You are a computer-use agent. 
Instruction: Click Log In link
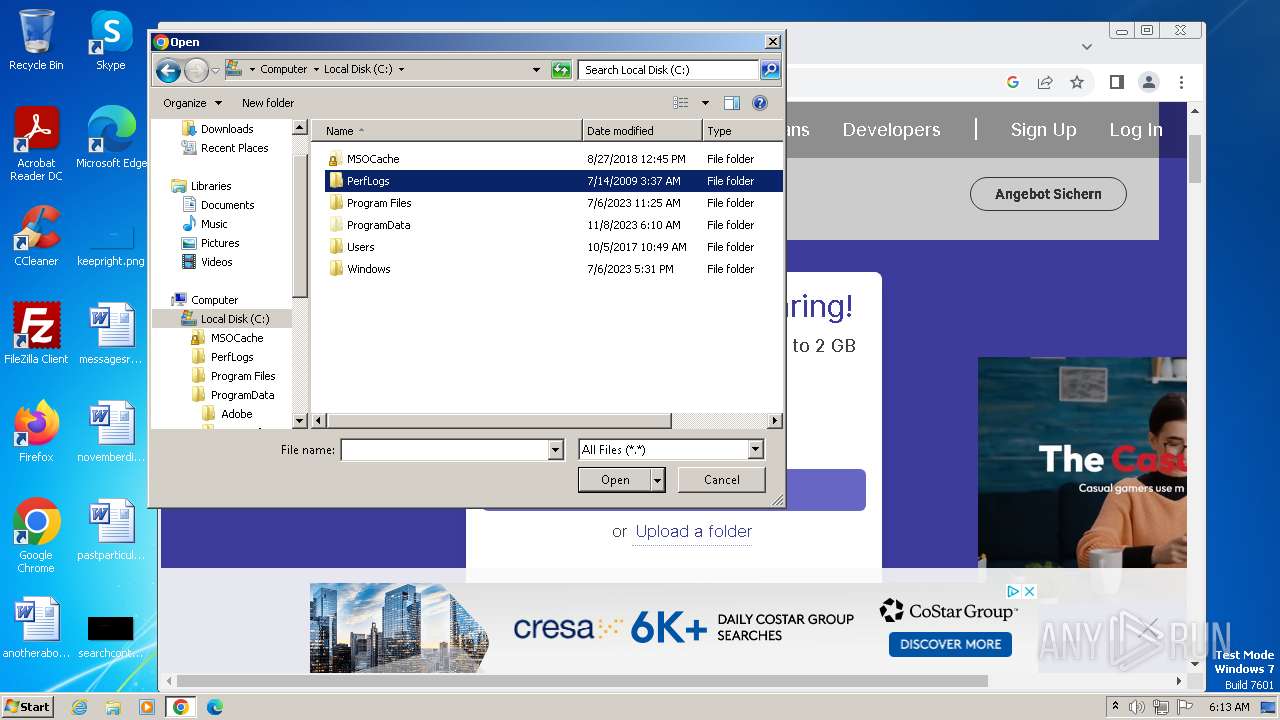(x=1136, y=130)
